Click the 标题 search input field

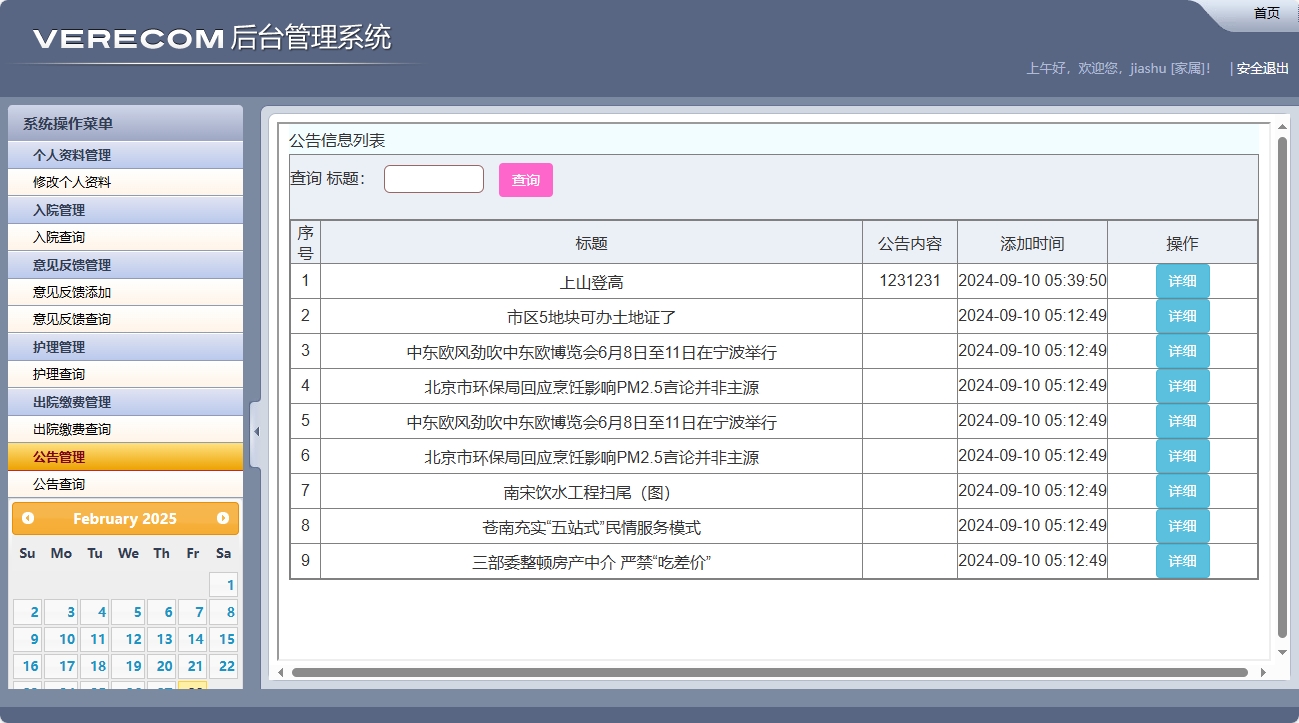click(x=433, y=178)
